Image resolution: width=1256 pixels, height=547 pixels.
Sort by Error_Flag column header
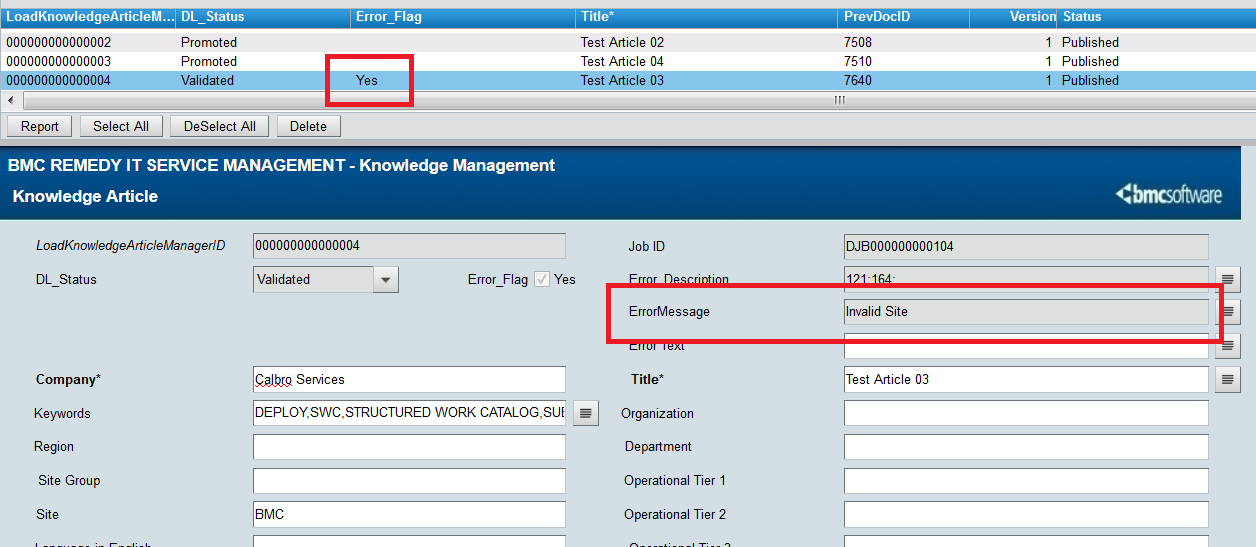pos(463,17)
